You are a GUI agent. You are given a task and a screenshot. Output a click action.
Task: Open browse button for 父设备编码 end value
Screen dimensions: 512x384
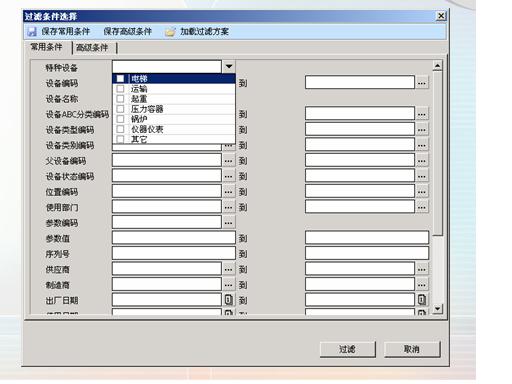tap(422, 161)
